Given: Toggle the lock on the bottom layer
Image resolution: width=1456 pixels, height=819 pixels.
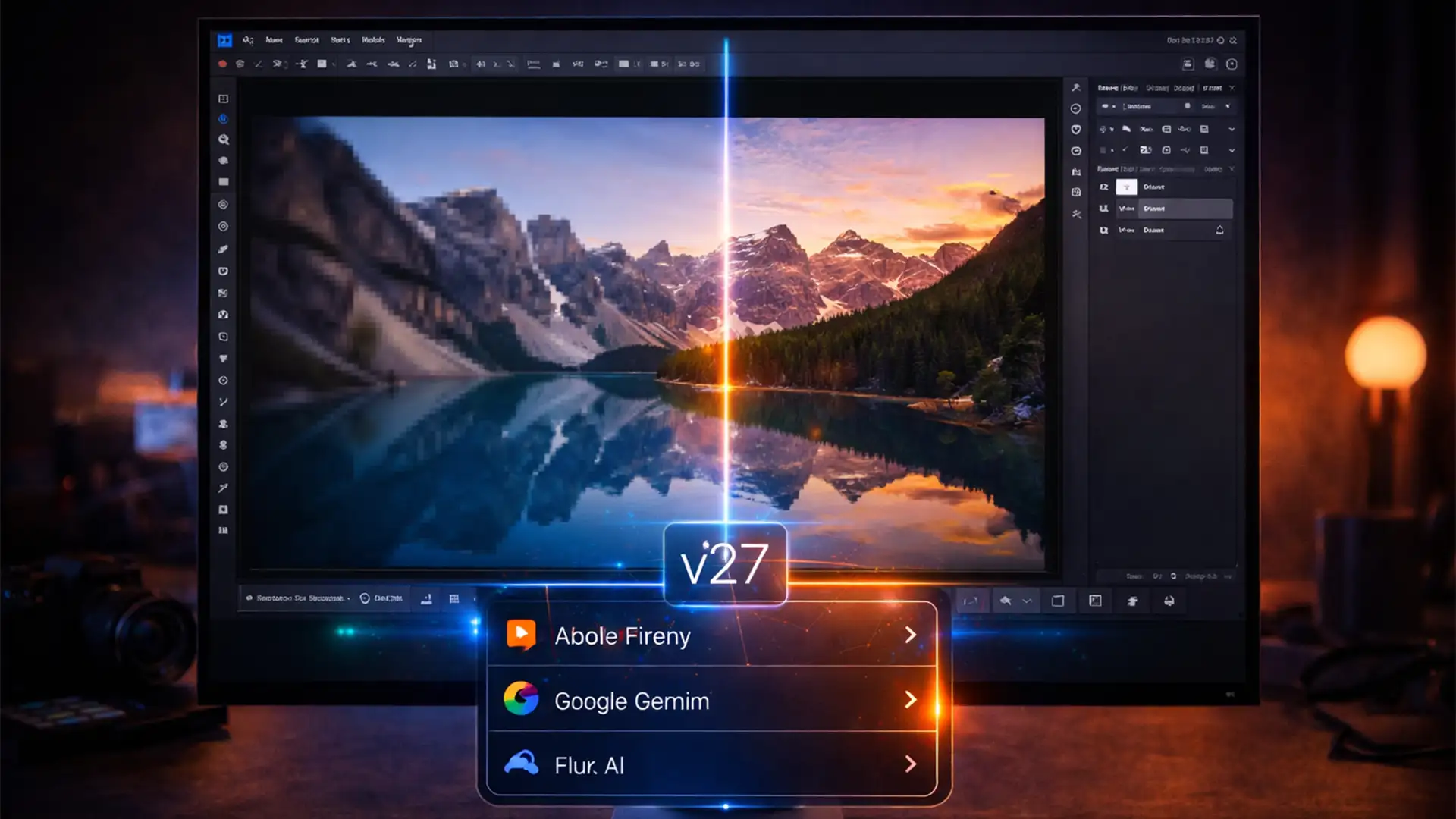Looking at the screenshot, I should point(1220,230).
